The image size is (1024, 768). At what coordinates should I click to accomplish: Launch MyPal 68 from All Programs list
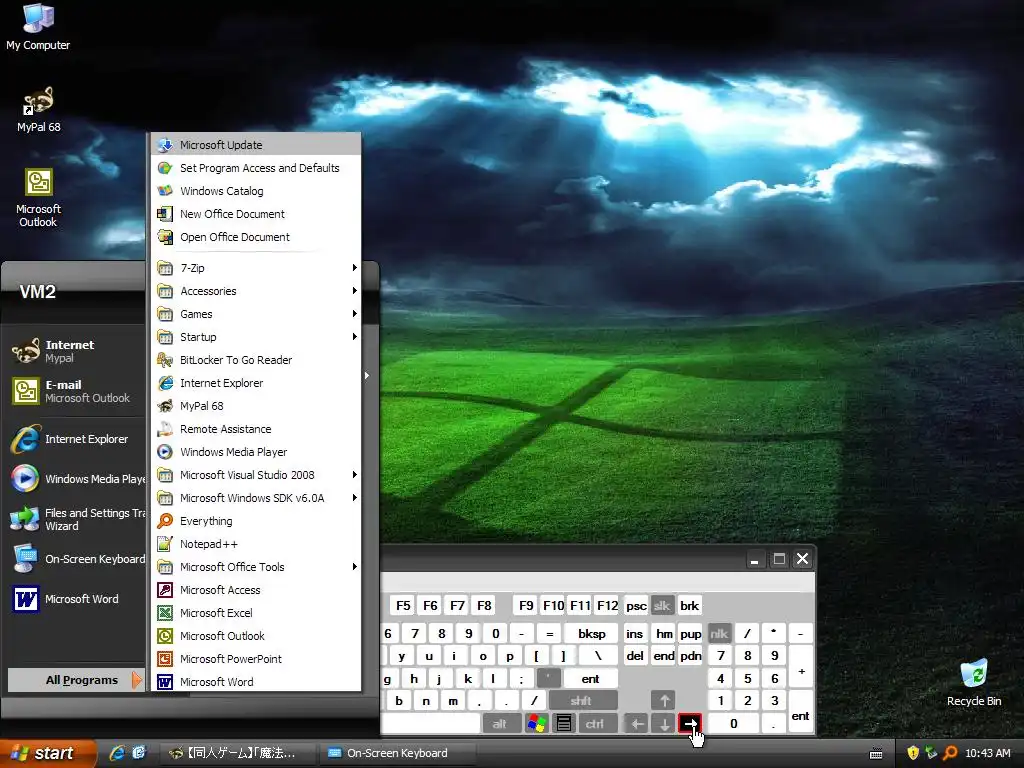coord(256,406)
